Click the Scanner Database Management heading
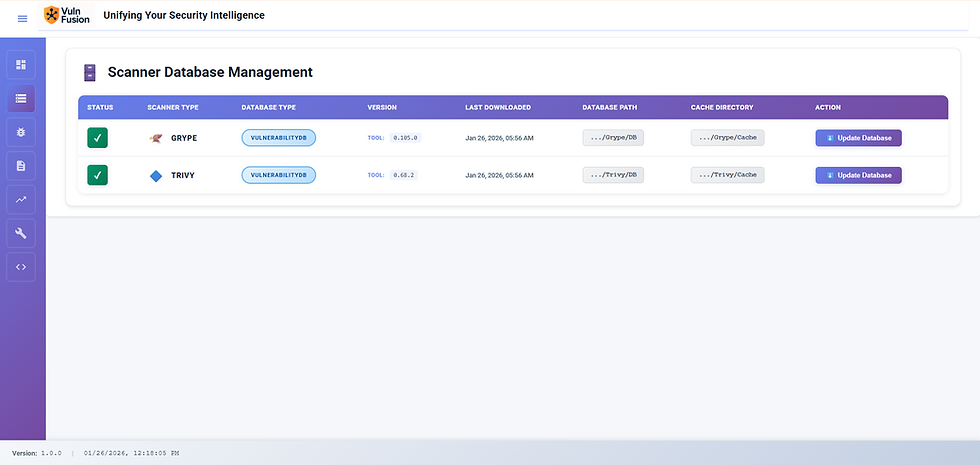Viewport: 980px width, 465px height. (x=210, y=72)
